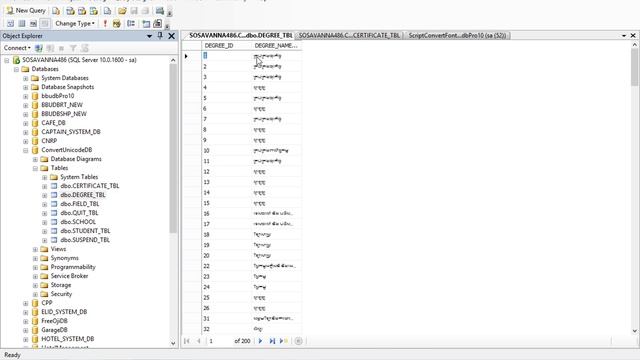Click the Move First record navigation icon
The width and height of the screenshot is (640, 360).
(187, 341)
